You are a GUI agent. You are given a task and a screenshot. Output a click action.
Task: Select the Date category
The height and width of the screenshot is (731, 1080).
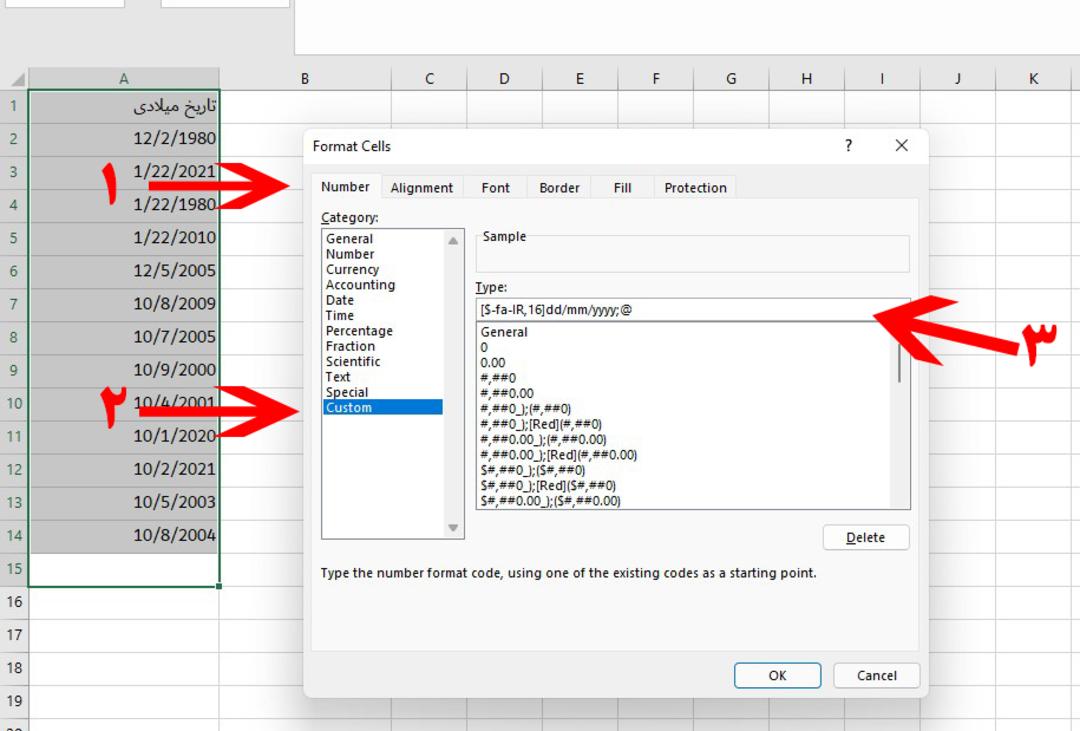pos(340,300)
